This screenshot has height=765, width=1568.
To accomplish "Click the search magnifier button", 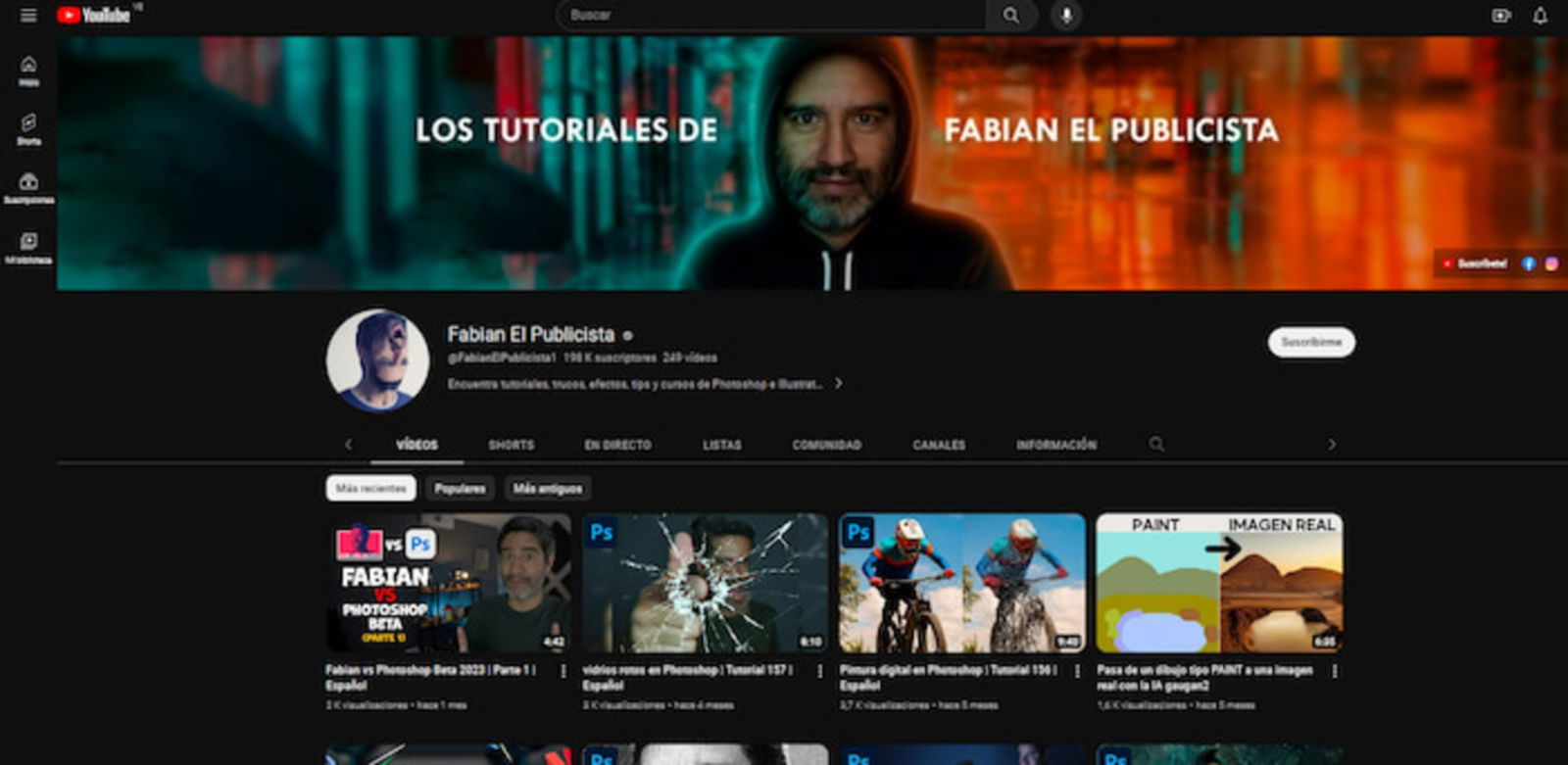I will click(x=1010, y=15).
